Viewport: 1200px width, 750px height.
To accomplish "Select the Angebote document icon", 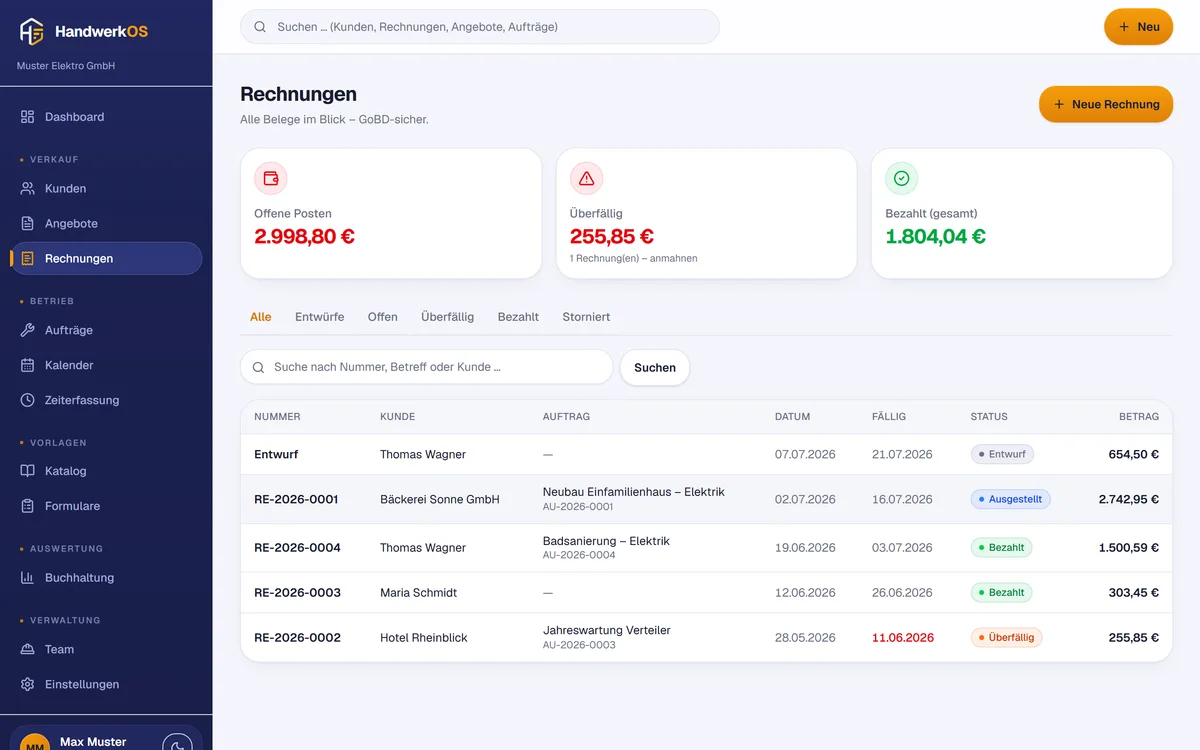I will (x=28, y=223).
